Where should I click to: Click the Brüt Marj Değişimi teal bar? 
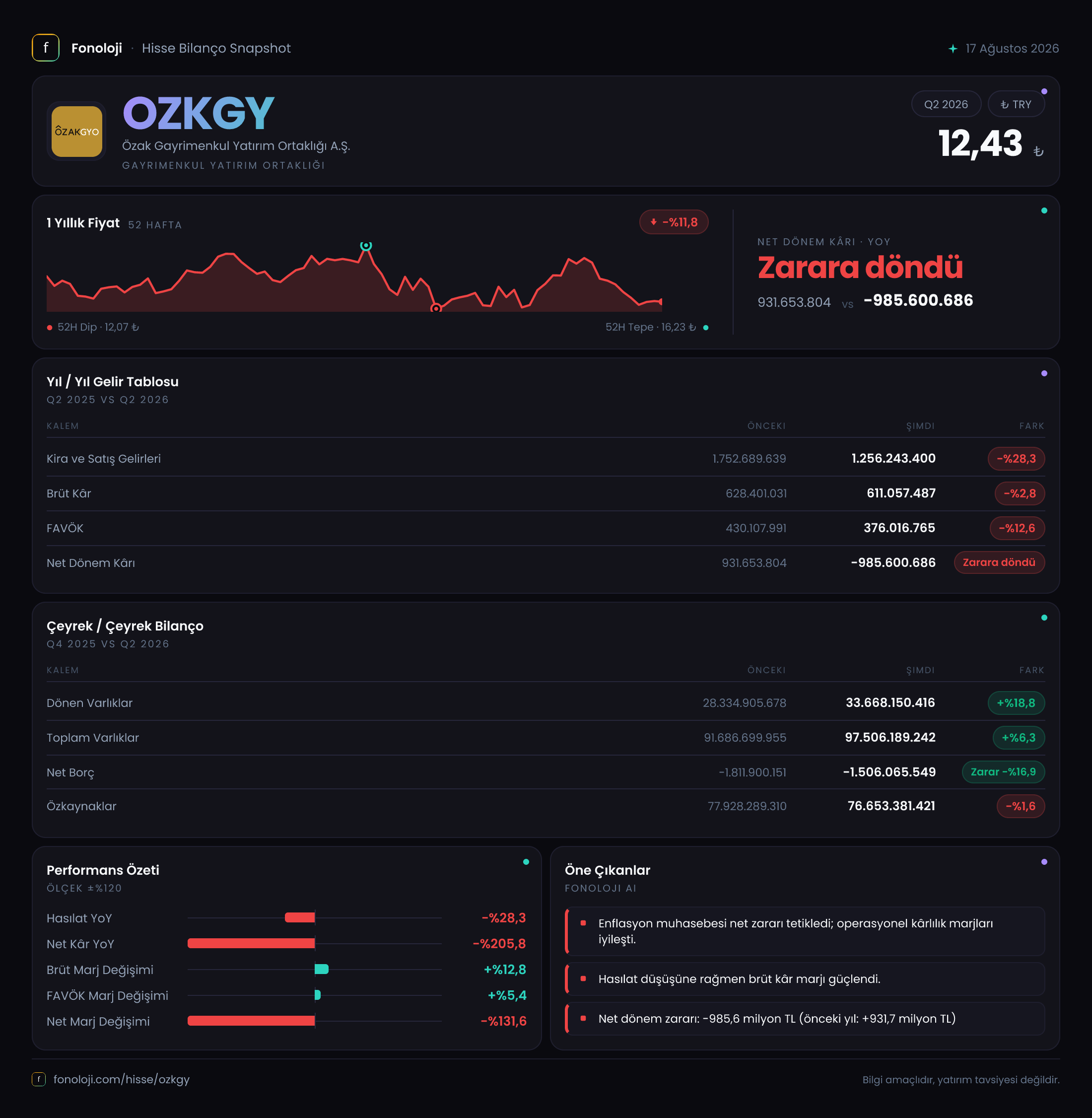click(x=322, y=969)
